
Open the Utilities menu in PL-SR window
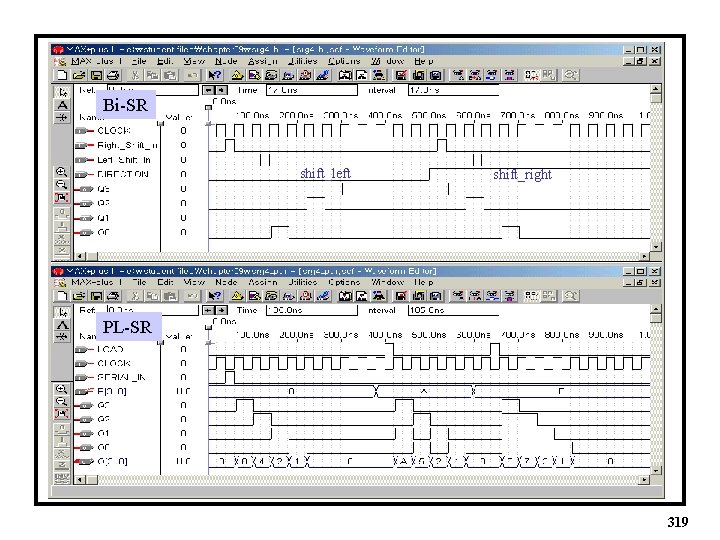tap(303, 282)
